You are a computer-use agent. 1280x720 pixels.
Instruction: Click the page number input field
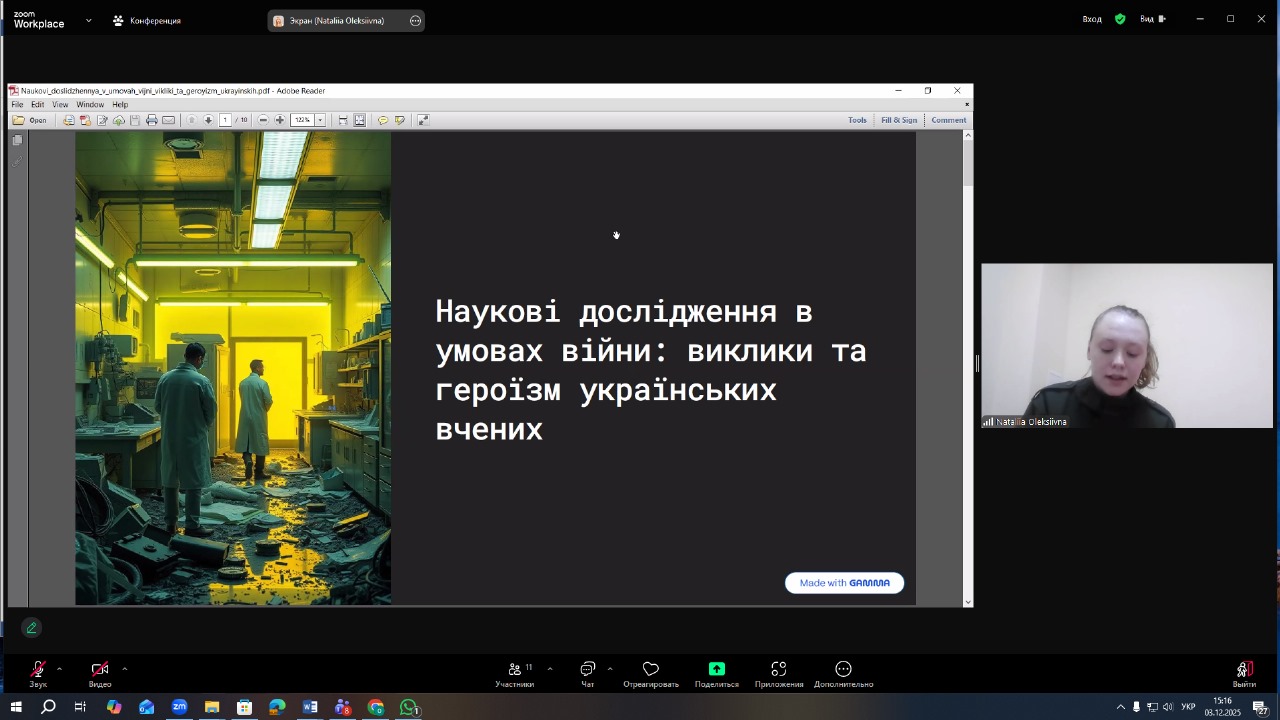[x=225, y=120]
